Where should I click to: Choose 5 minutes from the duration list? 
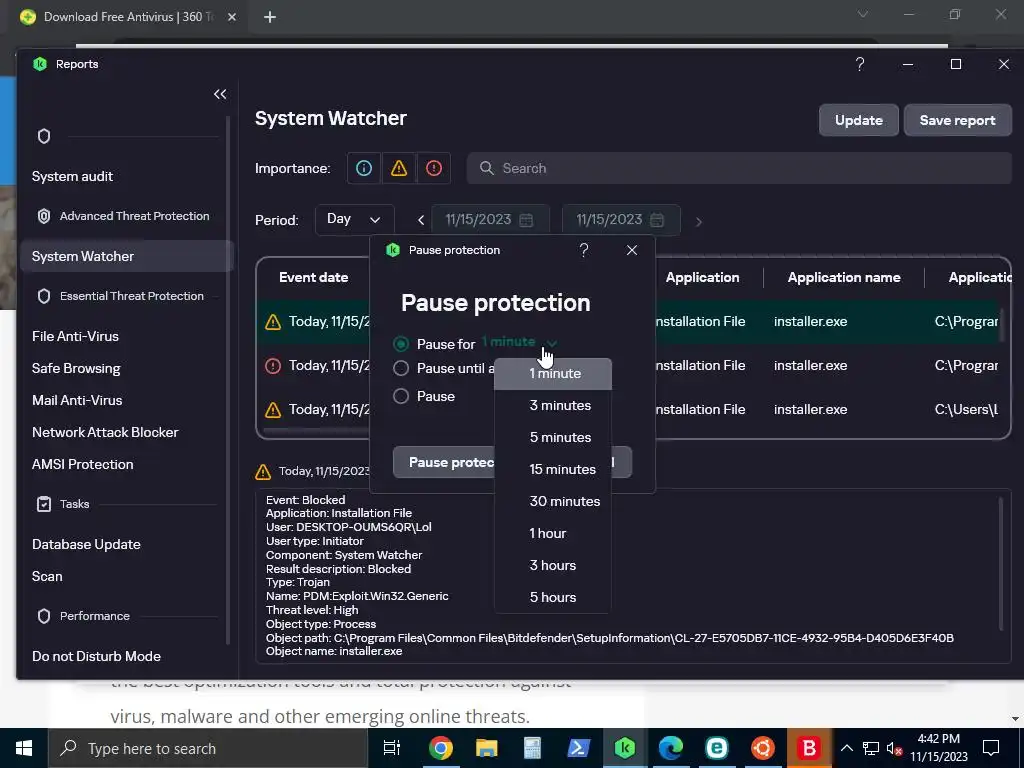click(x=552, y=438)
